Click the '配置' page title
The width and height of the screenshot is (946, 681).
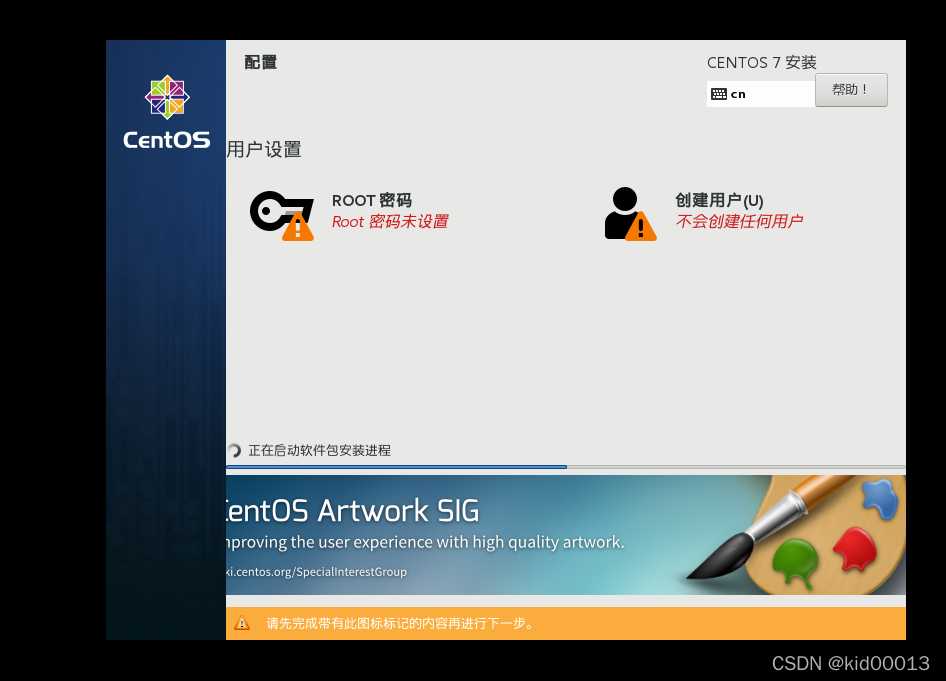click(261, 62)
